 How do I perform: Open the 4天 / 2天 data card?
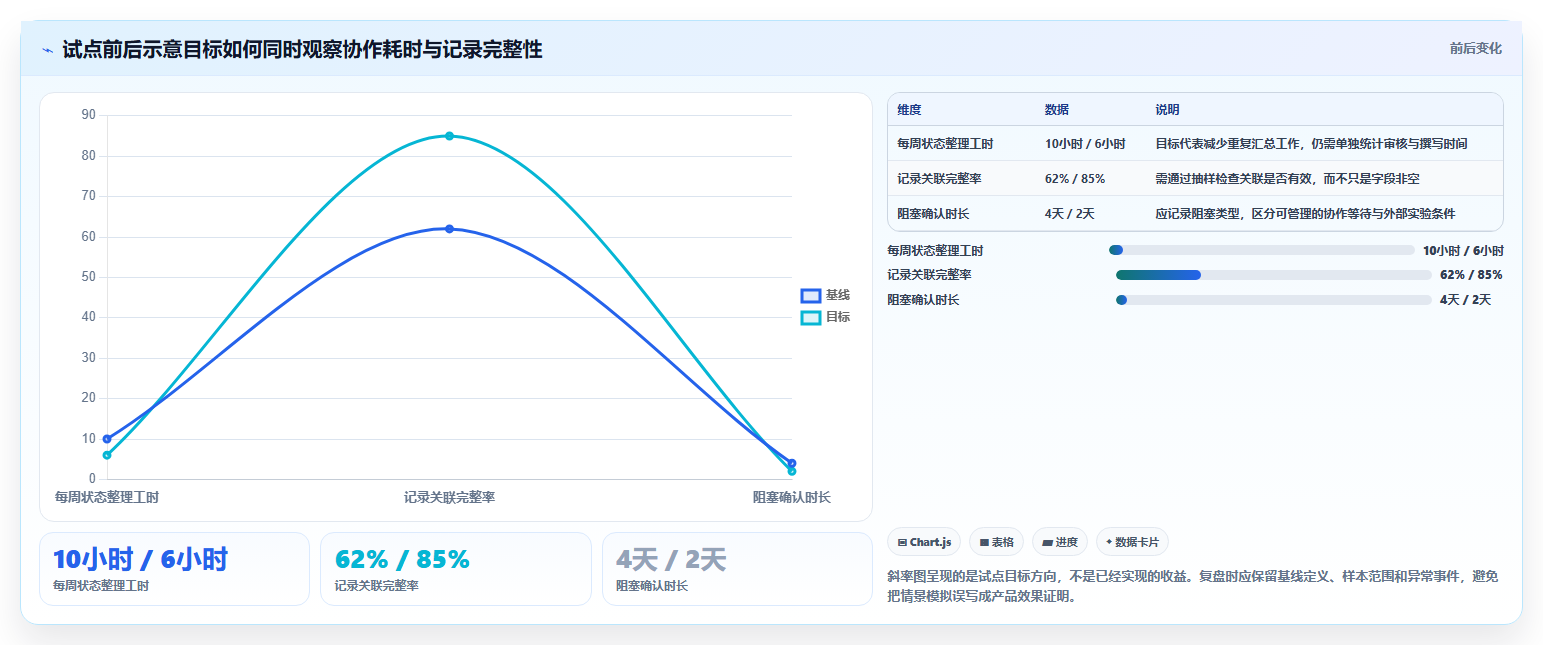tap(737, 569)
